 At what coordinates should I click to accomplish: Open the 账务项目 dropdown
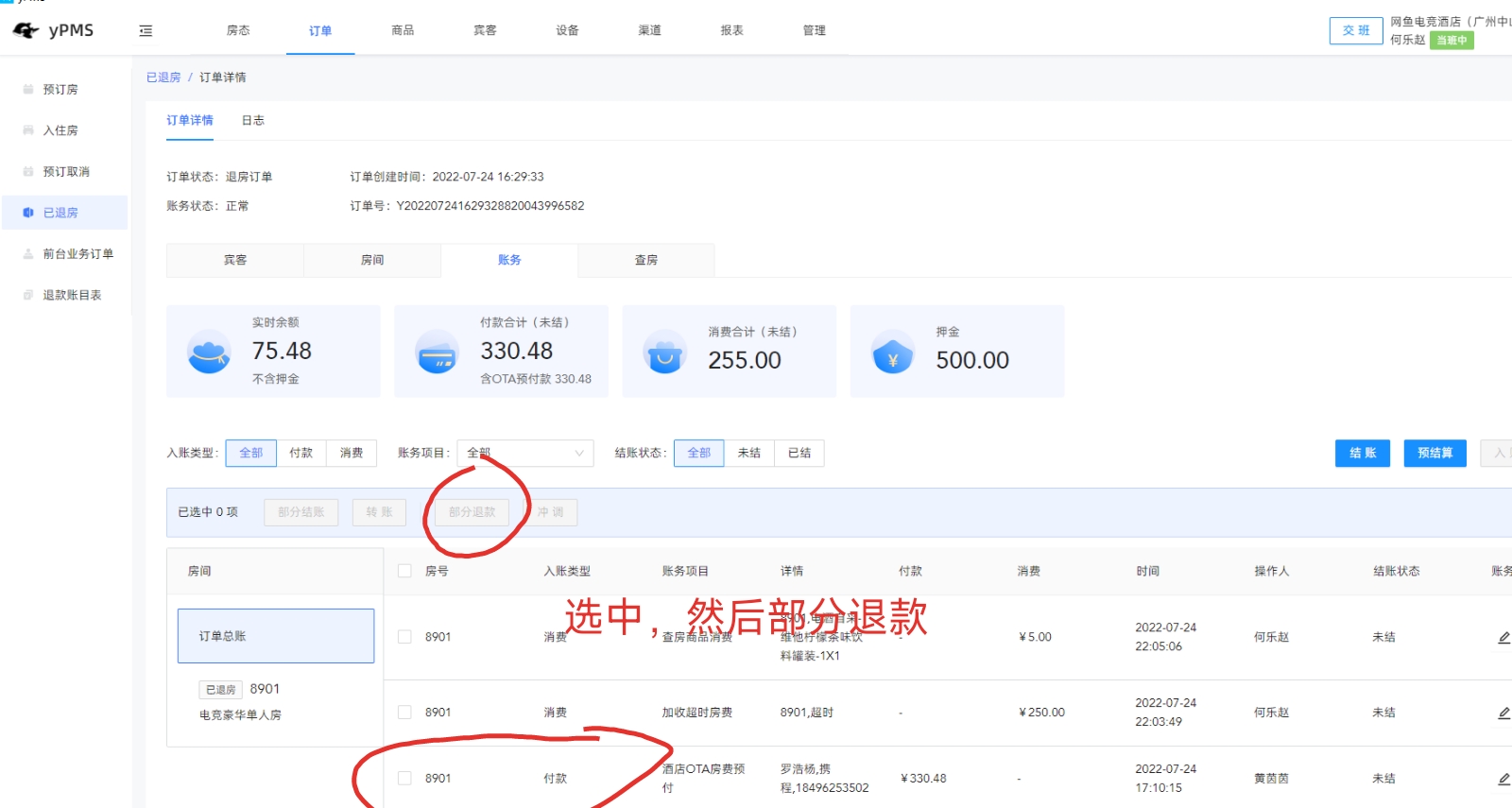[x=525, y=454]
